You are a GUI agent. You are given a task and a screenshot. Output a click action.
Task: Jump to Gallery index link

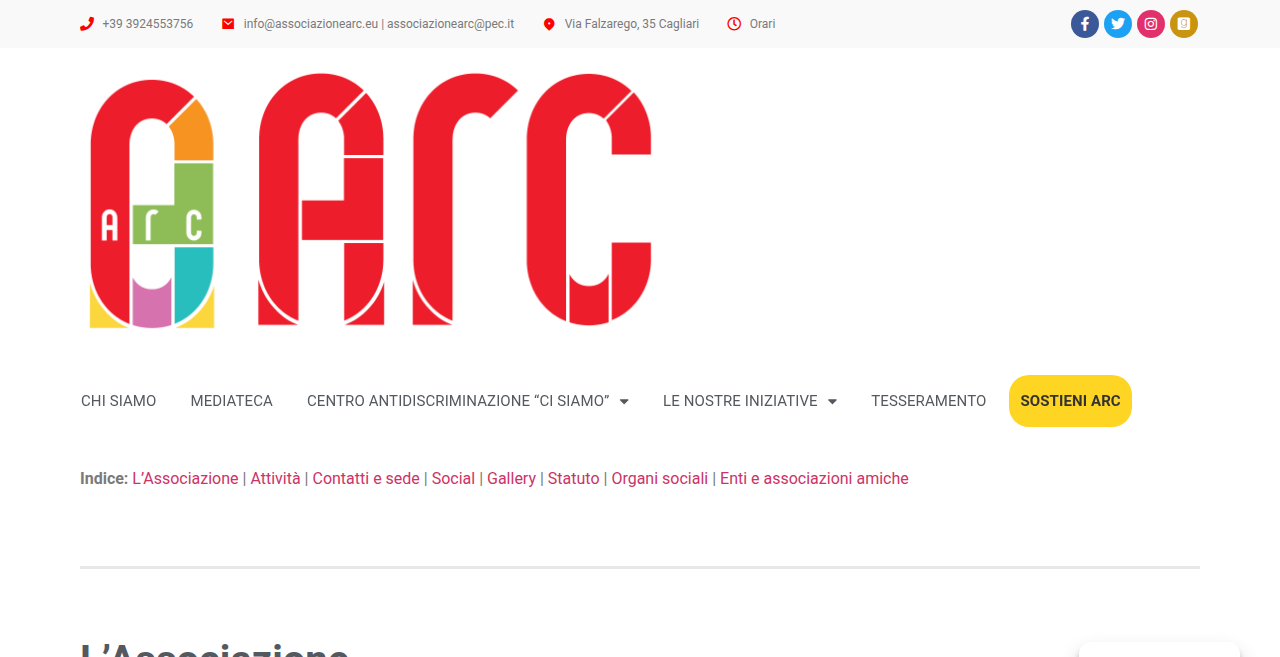point(511,479)
